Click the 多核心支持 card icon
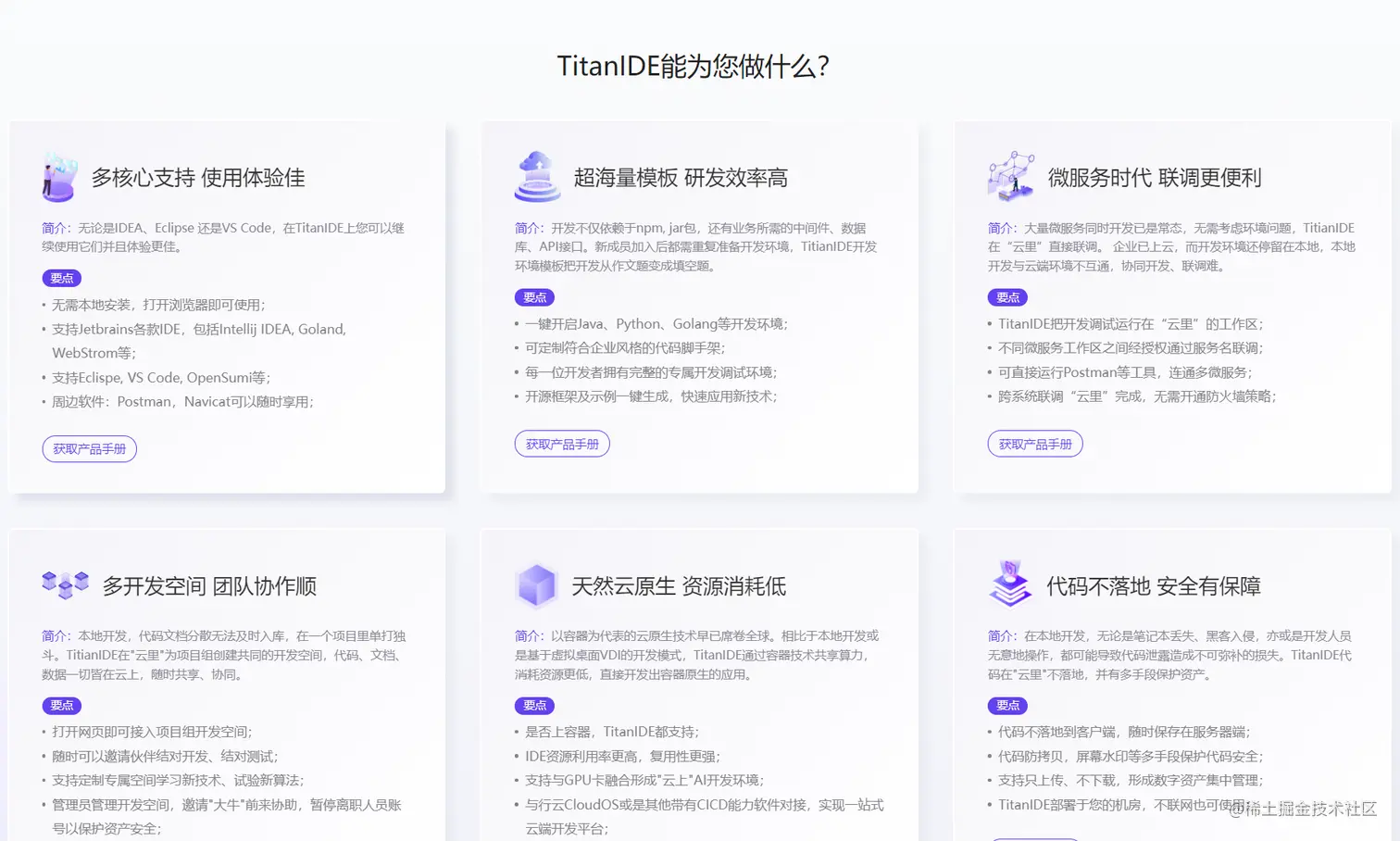1400x841 pixels. click(x=59, y=177)
